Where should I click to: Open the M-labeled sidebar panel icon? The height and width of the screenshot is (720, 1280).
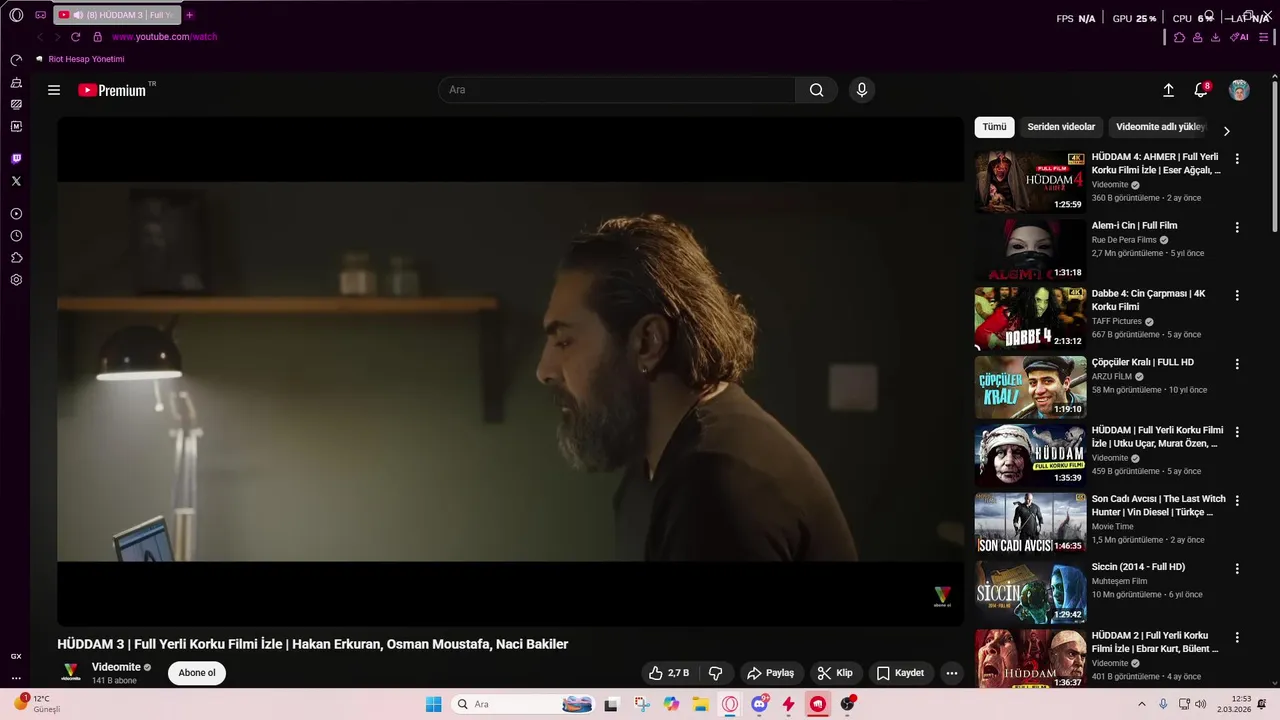click(x=16, y=127)
